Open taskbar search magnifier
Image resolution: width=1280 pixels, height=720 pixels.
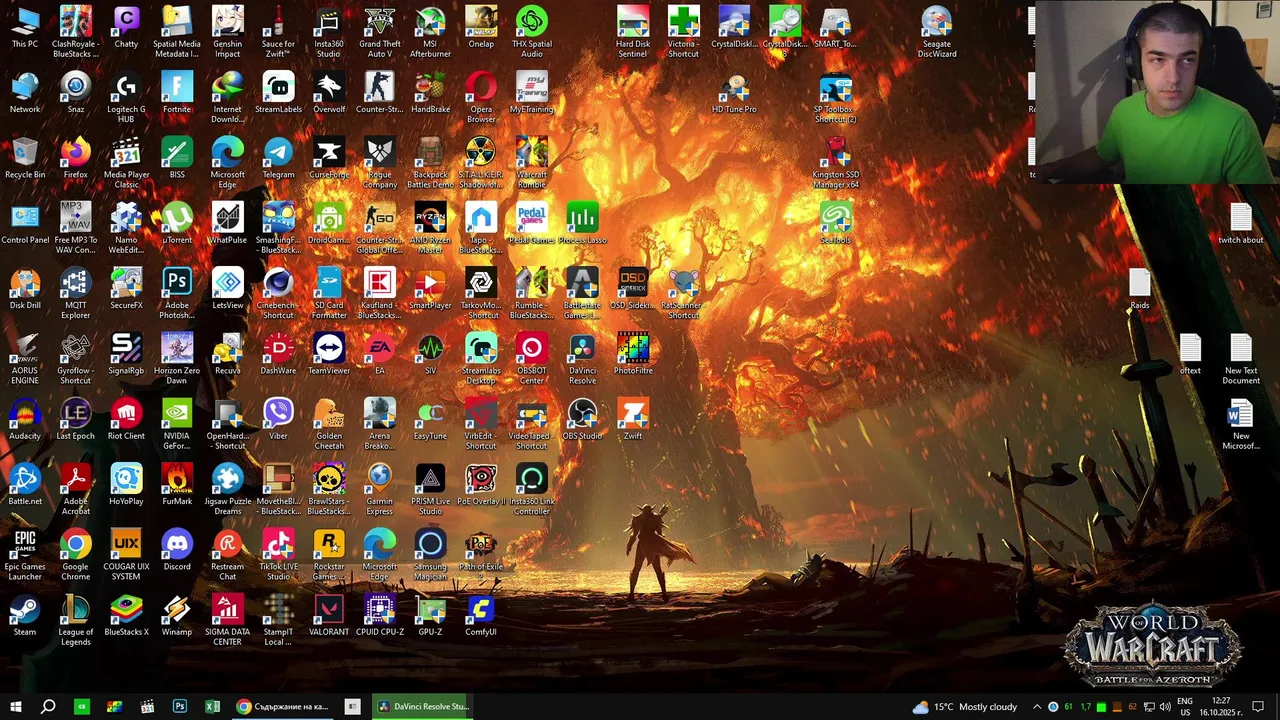(47, 707)
